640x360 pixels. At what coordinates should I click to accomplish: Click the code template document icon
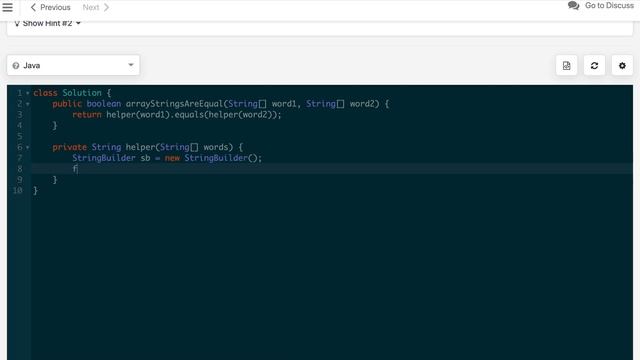point(567,65)
